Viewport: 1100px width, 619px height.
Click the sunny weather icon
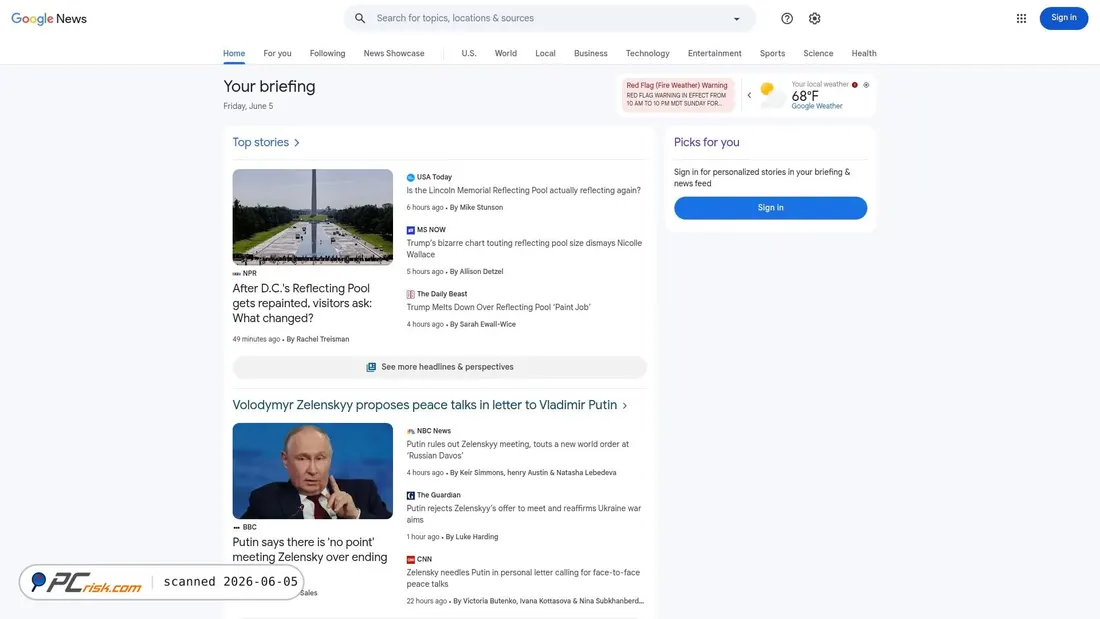[772, 95]
